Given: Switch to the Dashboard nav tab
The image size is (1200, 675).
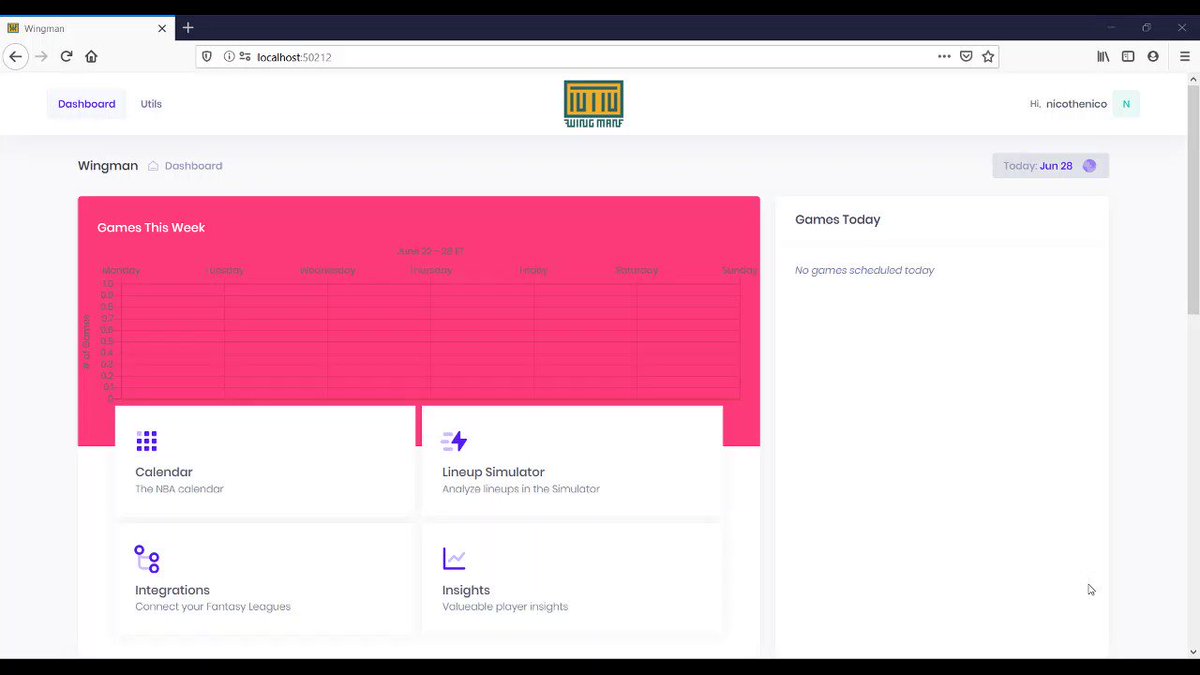Looking at the screenshot, I should click(x=86, y=104).
